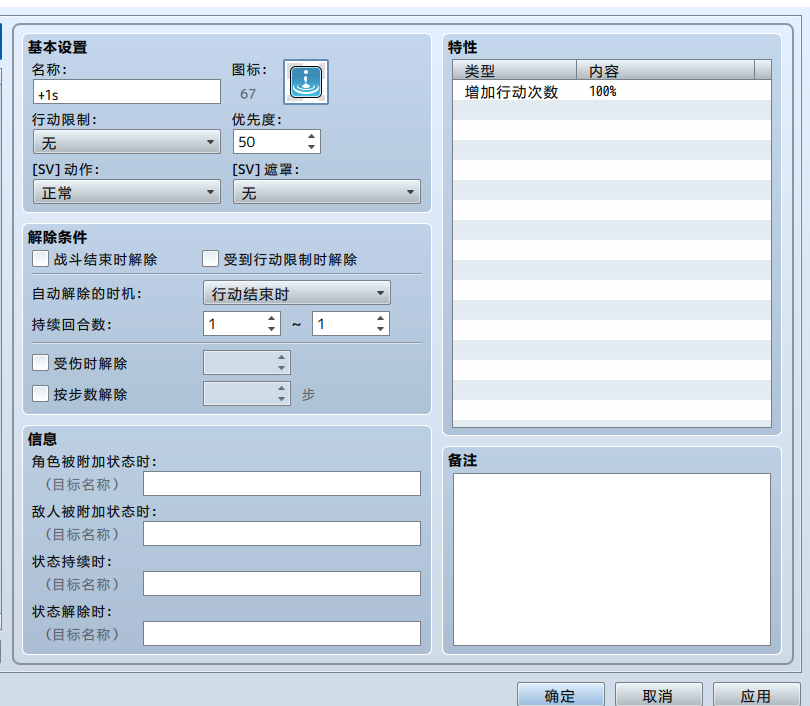Click the 备注 notes text area
Screen dimensions: 810x706
coord(612,559)
